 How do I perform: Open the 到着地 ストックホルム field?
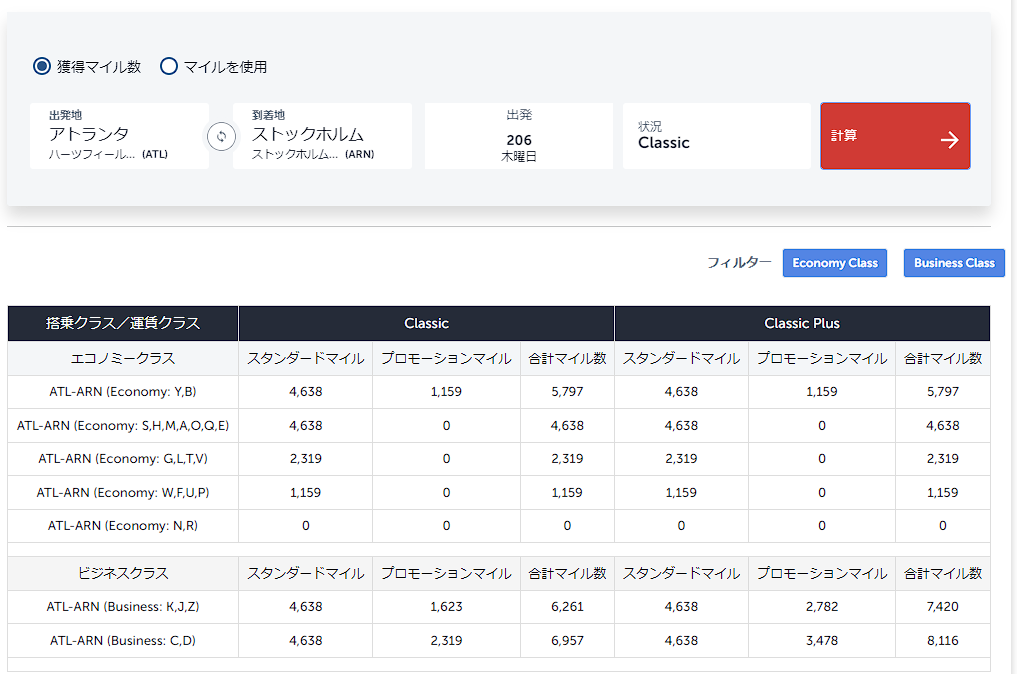point(322,136)
